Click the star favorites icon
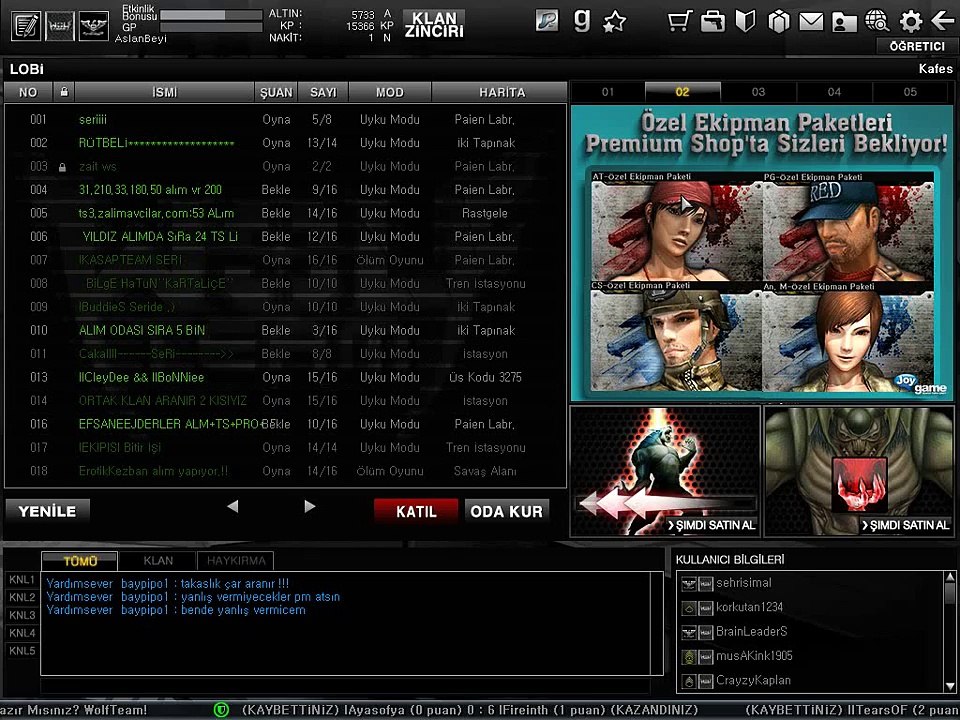 tap(615, 22)
